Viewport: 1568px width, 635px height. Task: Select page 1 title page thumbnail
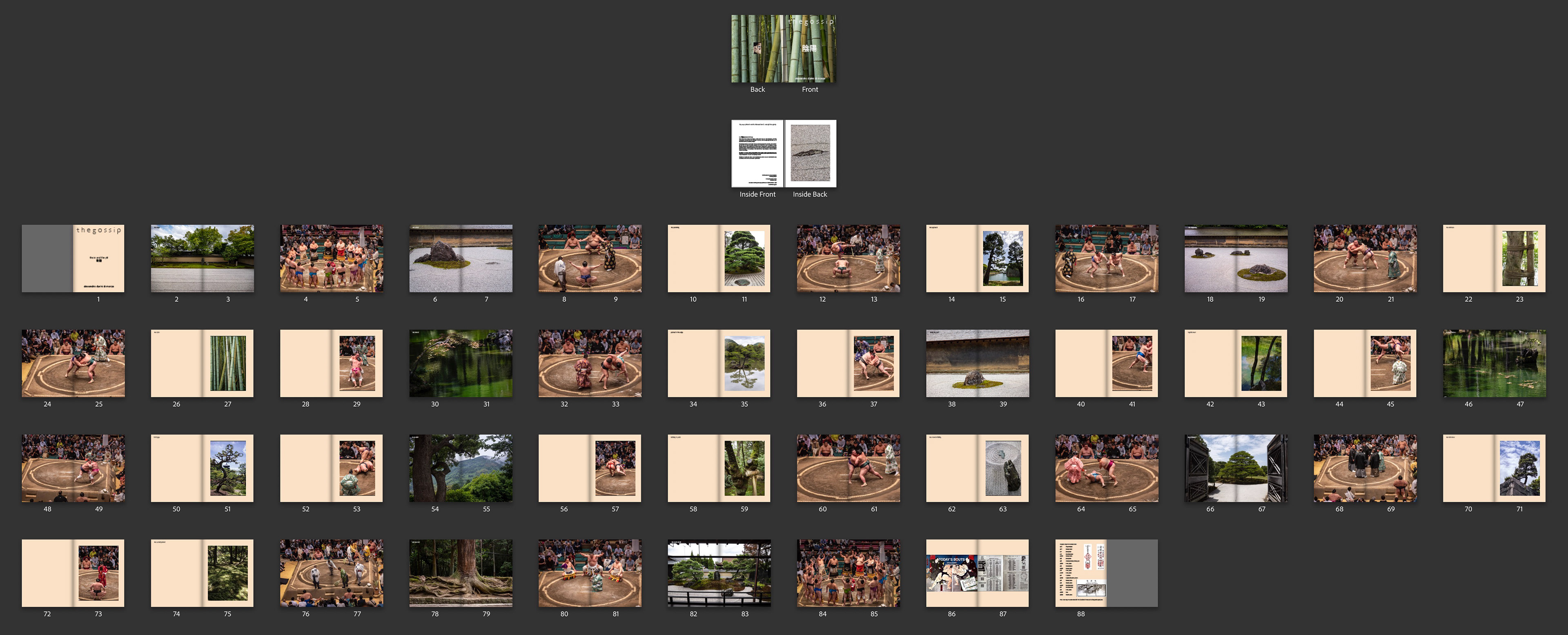(x=98, y=258)
